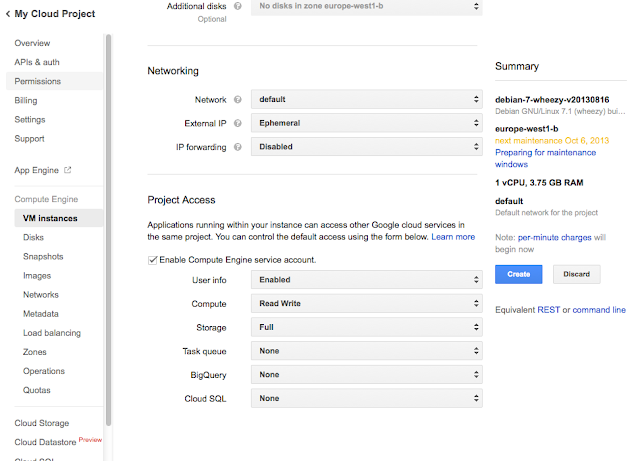
Task: Open Networks under Compute Engine
Action: pyautogui.click(x=41, y=295)
